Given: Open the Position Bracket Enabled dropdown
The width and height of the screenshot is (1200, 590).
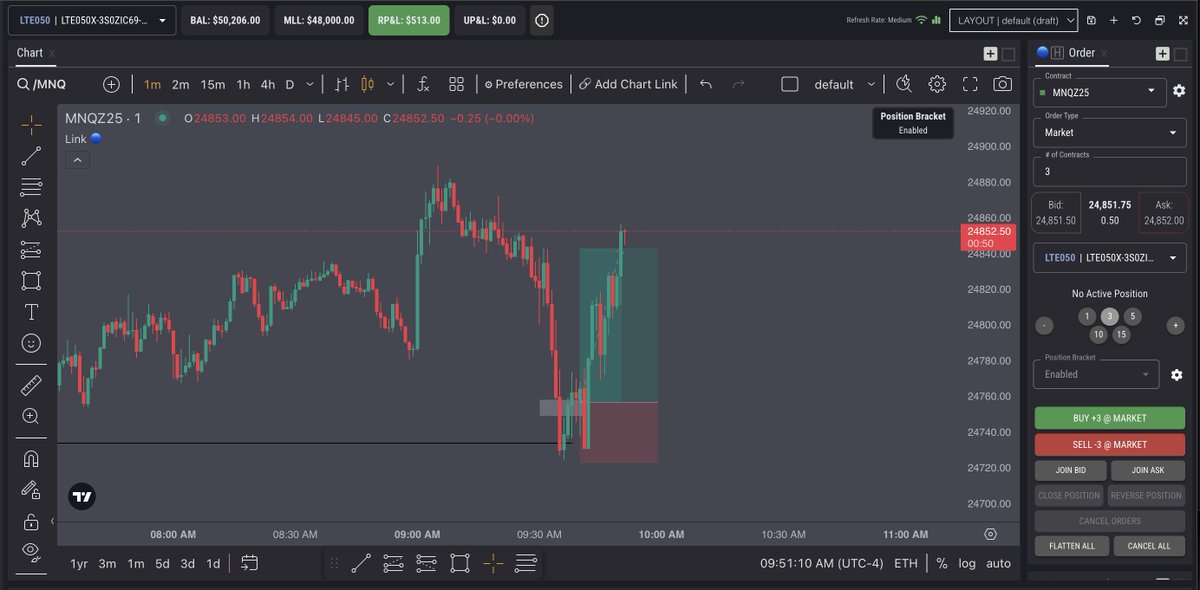Looking at the screenshot, I should click(x=1096, y=374).
